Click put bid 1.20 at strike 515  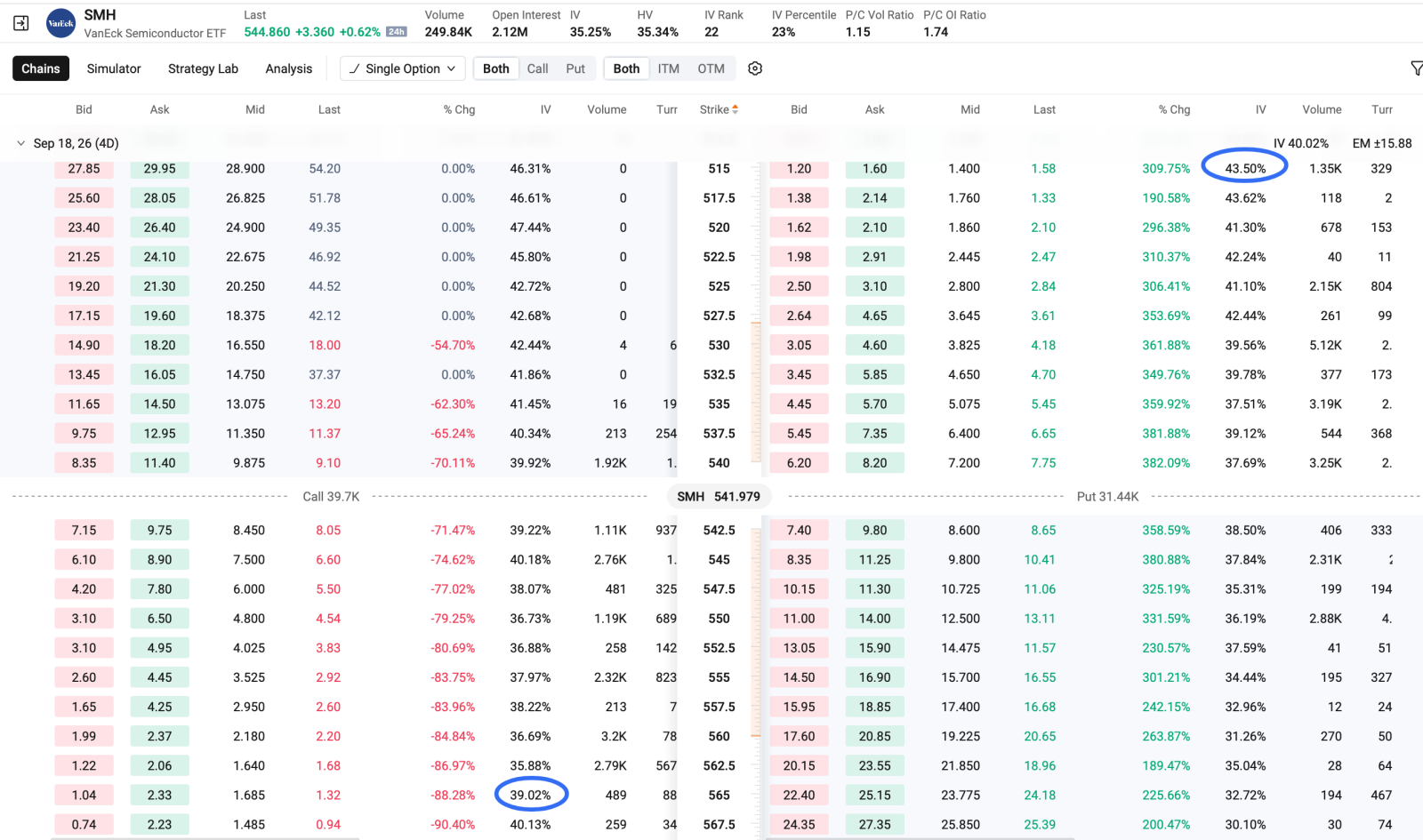tap(799, 169)
